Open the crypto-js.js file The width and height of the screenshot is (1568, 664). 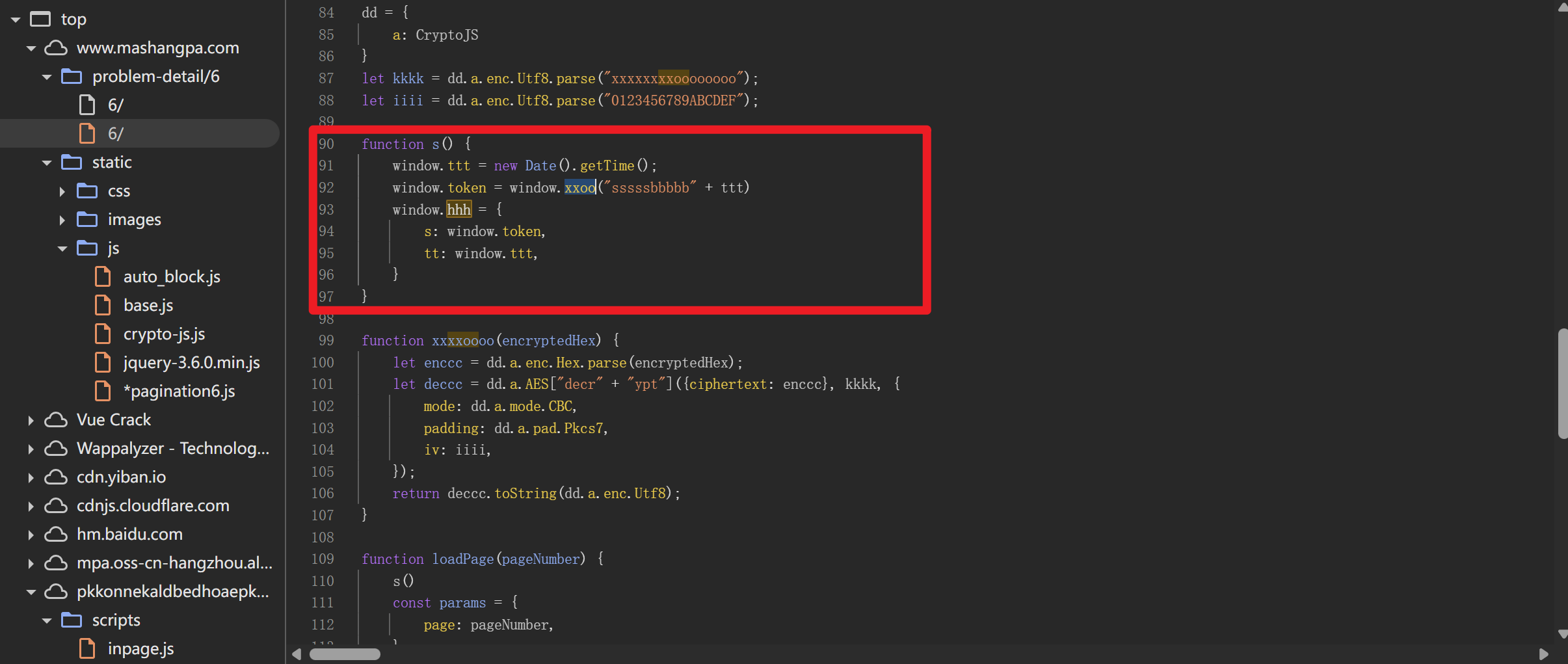pos(165,334)
